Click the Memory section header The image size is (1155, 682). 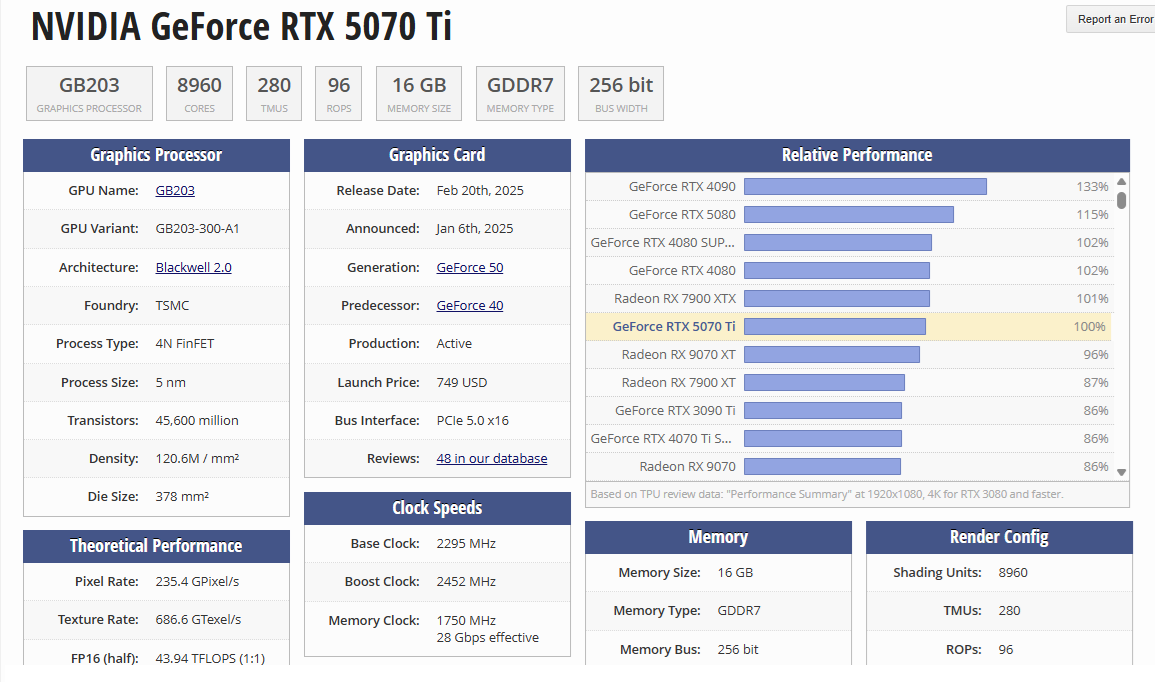point(718,538)
